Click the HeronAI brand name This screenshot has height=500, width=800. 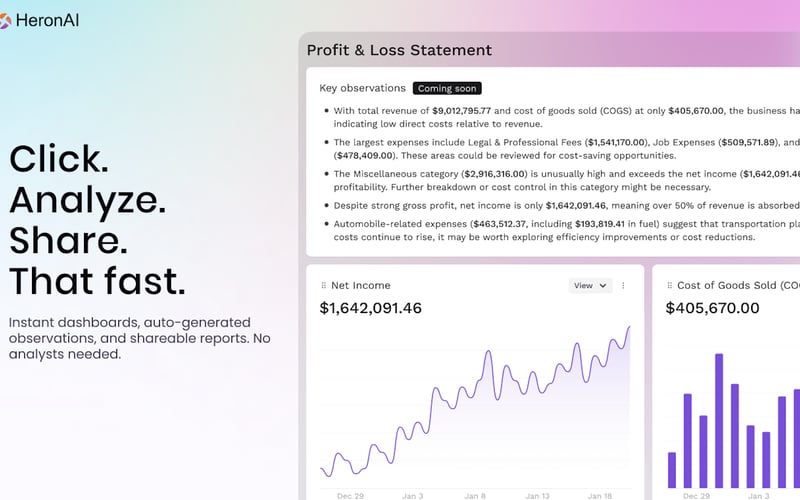(x=47, y=21)
